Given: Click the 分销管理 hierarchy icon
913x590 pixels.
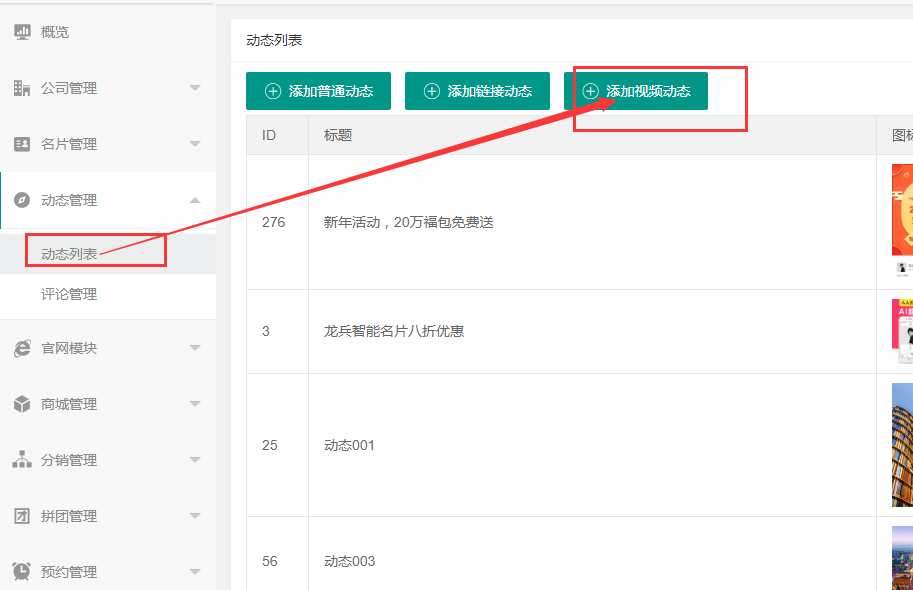Looking at the screenshot, I should click(22, 460).
